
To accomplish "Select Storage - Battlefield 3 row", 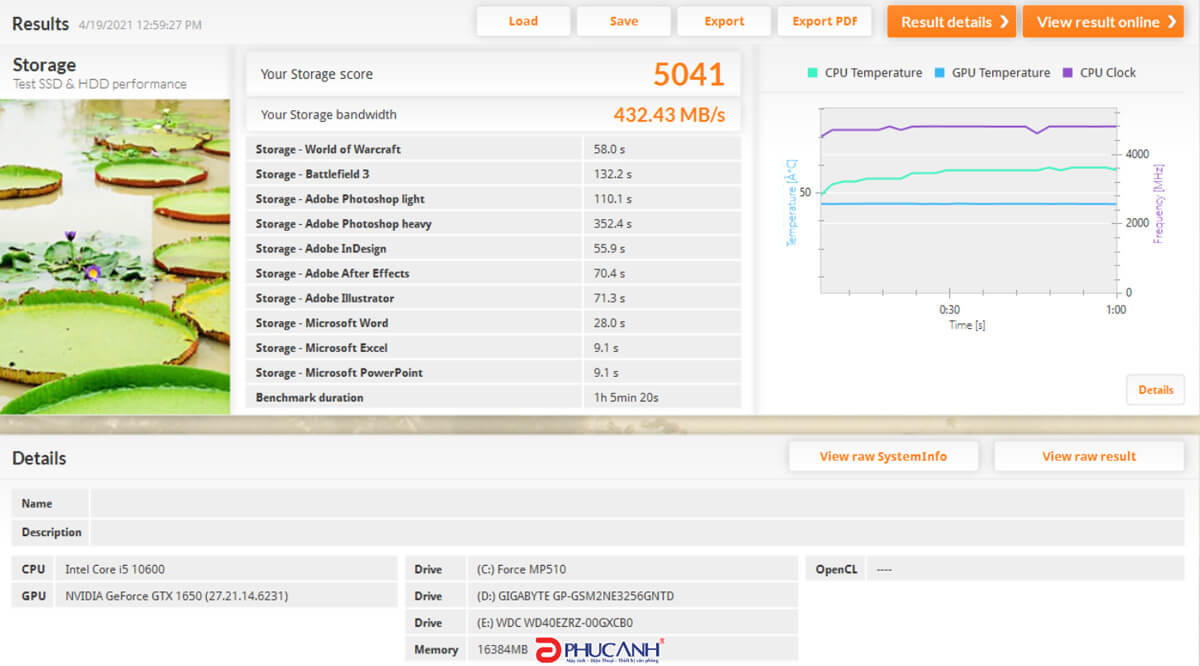I will coord(494,174).
